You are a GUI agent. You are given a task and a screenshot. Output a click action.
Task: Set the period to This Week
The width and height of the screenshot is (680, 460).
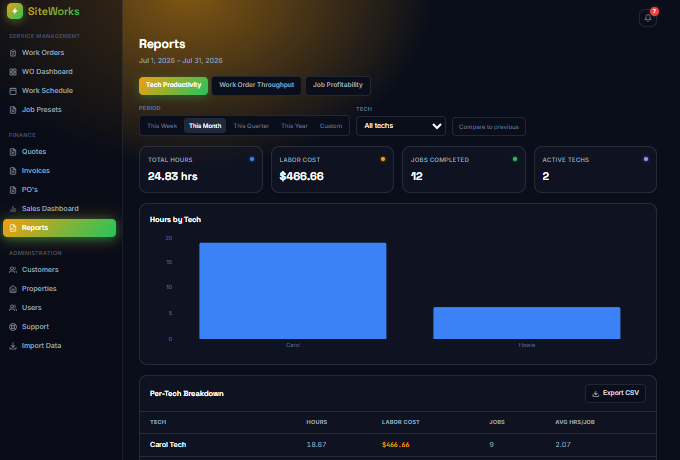tap(162, 126)
